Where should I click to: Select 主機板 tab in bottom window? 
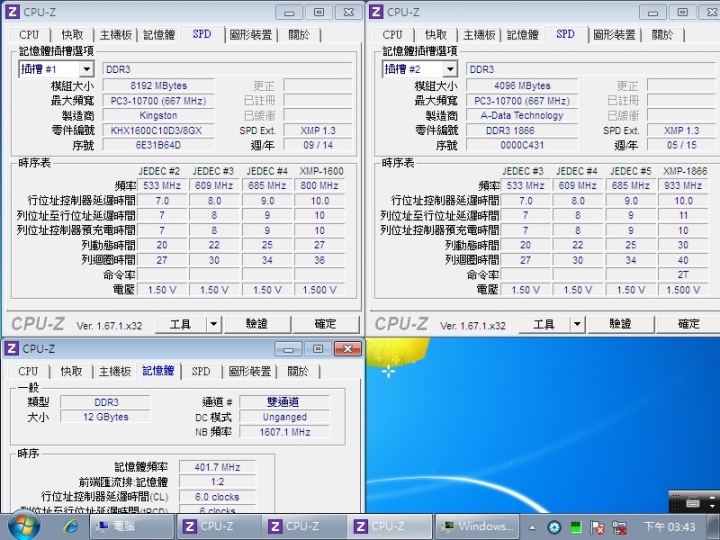pos(115,371)
